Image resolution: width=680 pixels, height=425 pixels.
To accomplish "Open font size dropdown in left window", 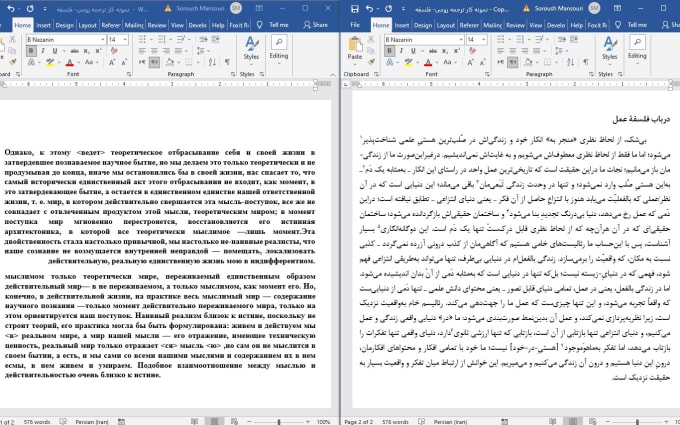I will pyautogui.click(x=125, y=39).
